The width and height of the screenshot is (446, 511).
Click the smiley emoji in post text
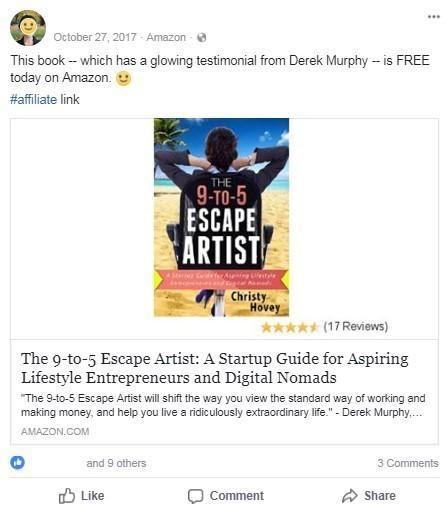tap(123, 79)
